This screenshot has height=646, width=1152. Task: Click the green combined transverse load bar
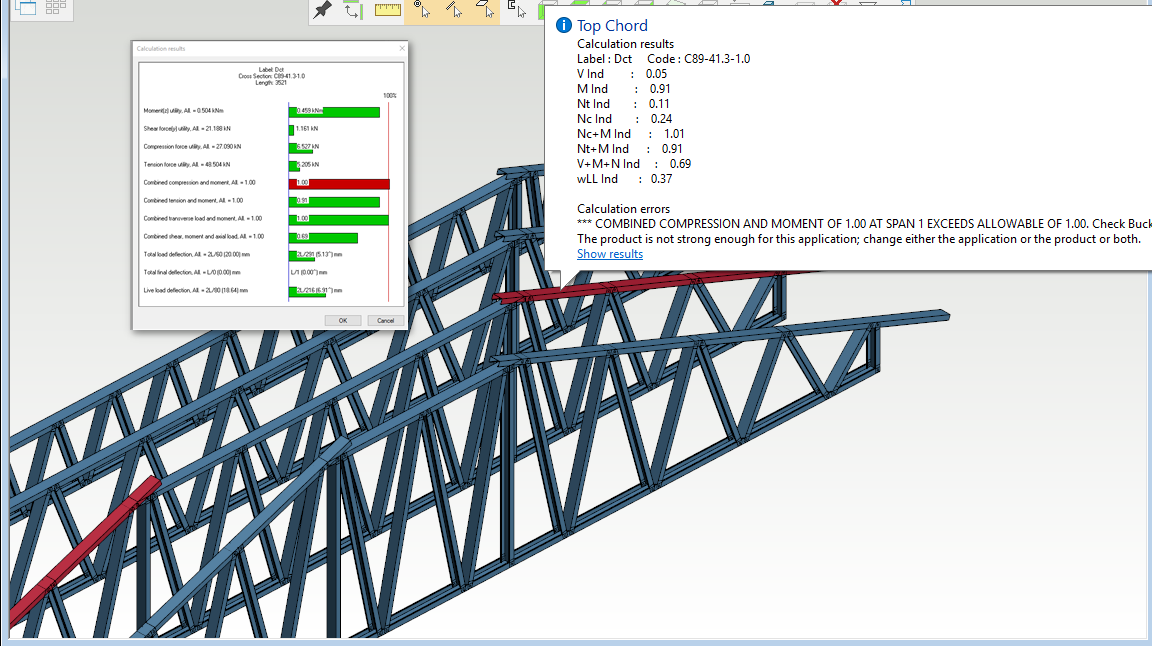click(338, 219)
